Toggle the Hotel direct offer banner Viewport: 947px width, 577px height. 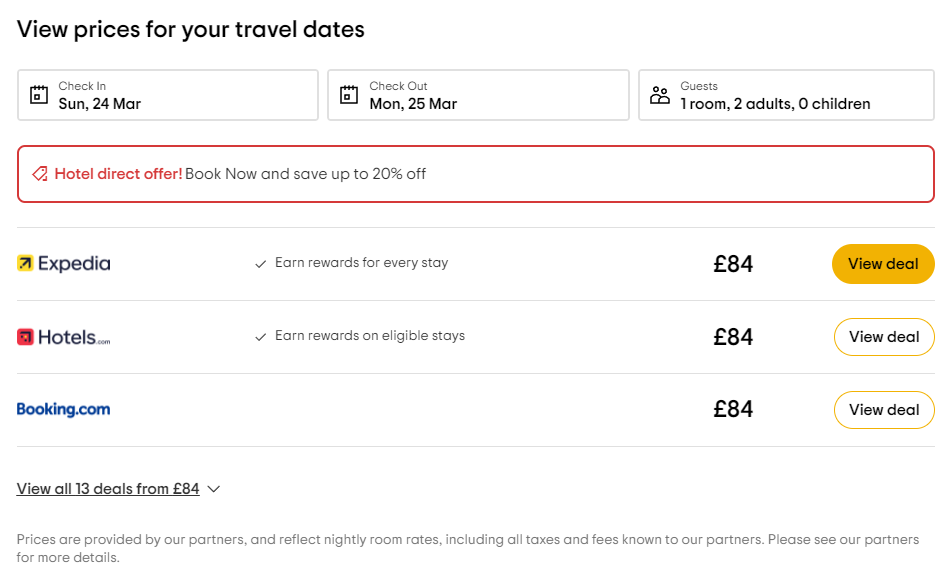475,173
